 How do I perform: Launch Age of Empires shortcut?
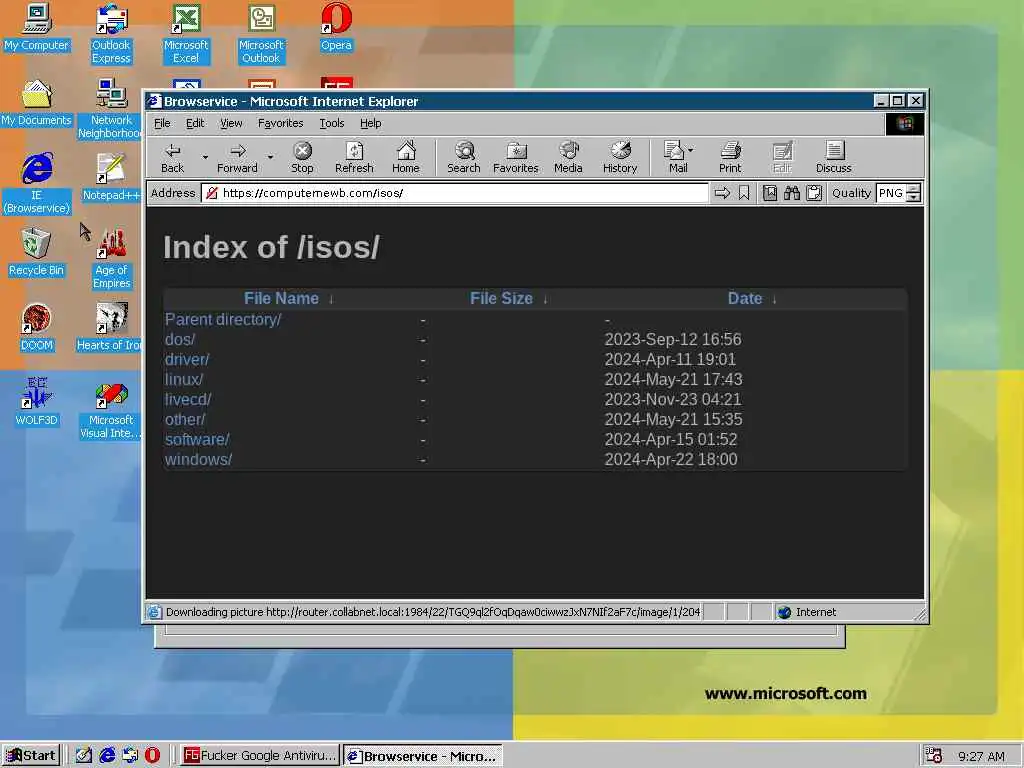click(112, 259)
